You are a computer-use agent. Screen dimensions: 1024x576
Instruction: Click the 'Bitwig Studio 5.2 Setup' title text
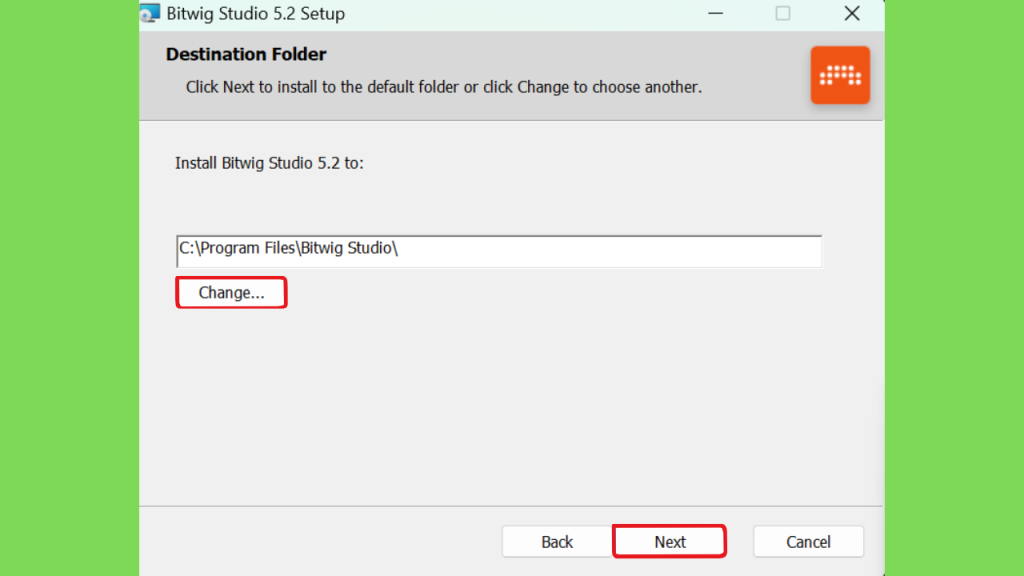click(255, 13)
